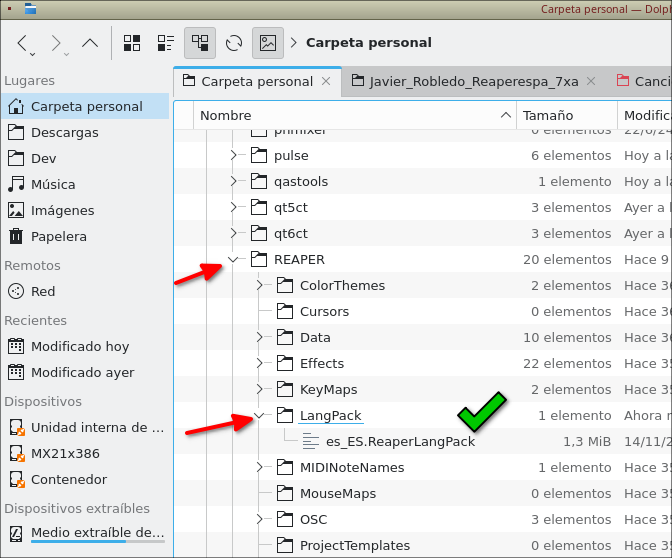Expand the KeyMaps folder
This screenshot has height=558, width=672.
coord(259,390)
